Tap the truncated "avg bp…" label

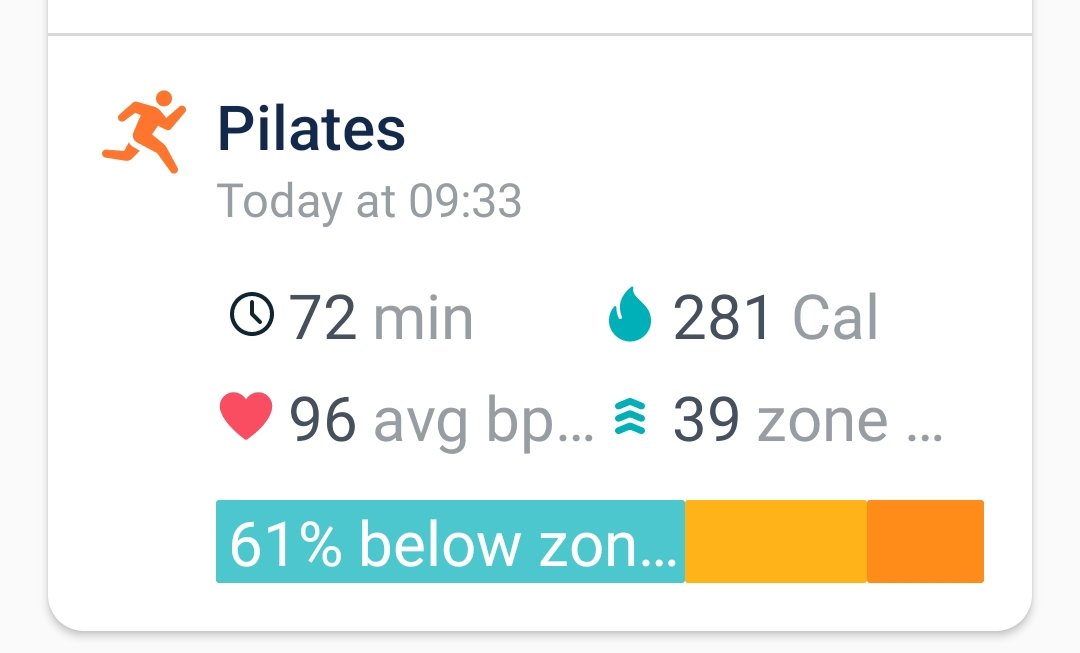tap(483, 422)
